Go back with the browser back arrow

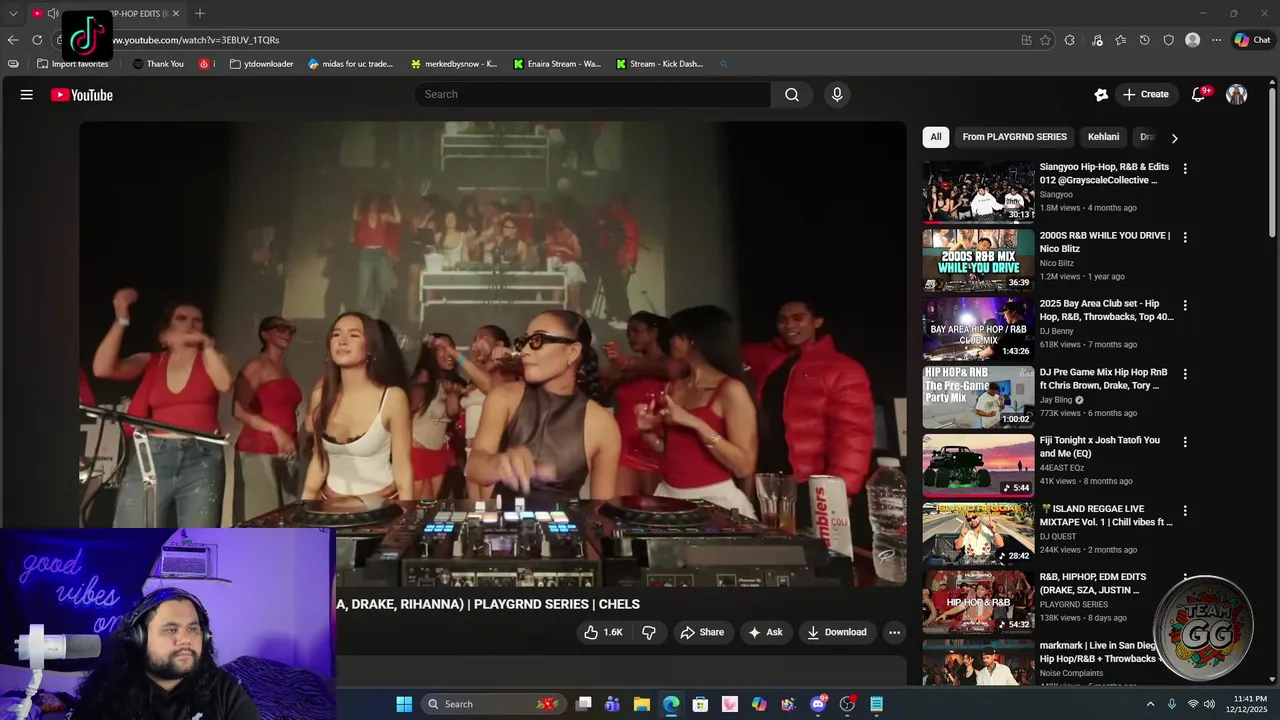tap(13, 40)
